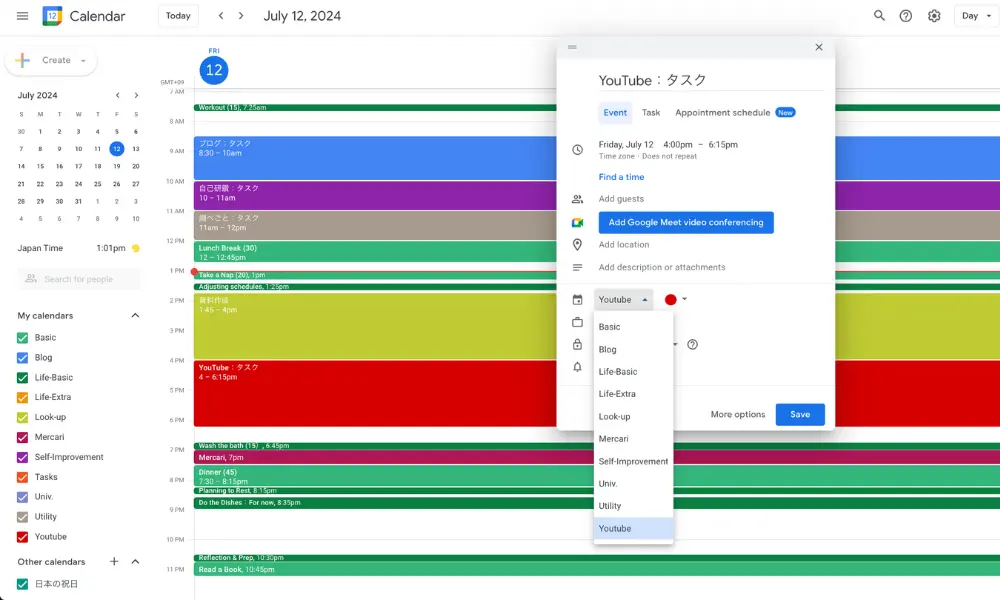Screen dimensions: 1000x600
Task: Go to previous day arrow in header
Action: coord(221,16)
